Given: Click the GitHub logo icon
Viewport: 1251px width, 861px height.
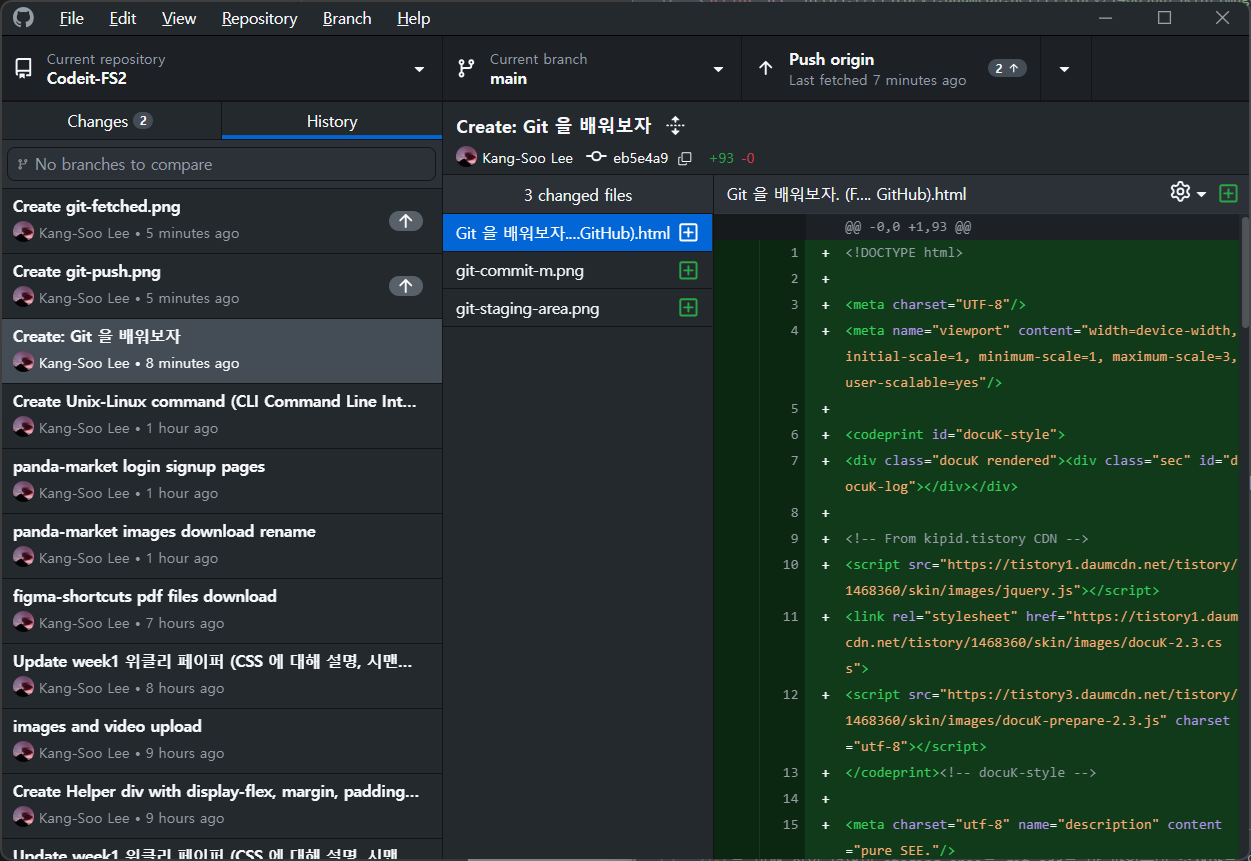Looking at the screenshot, I should (23, 18).
